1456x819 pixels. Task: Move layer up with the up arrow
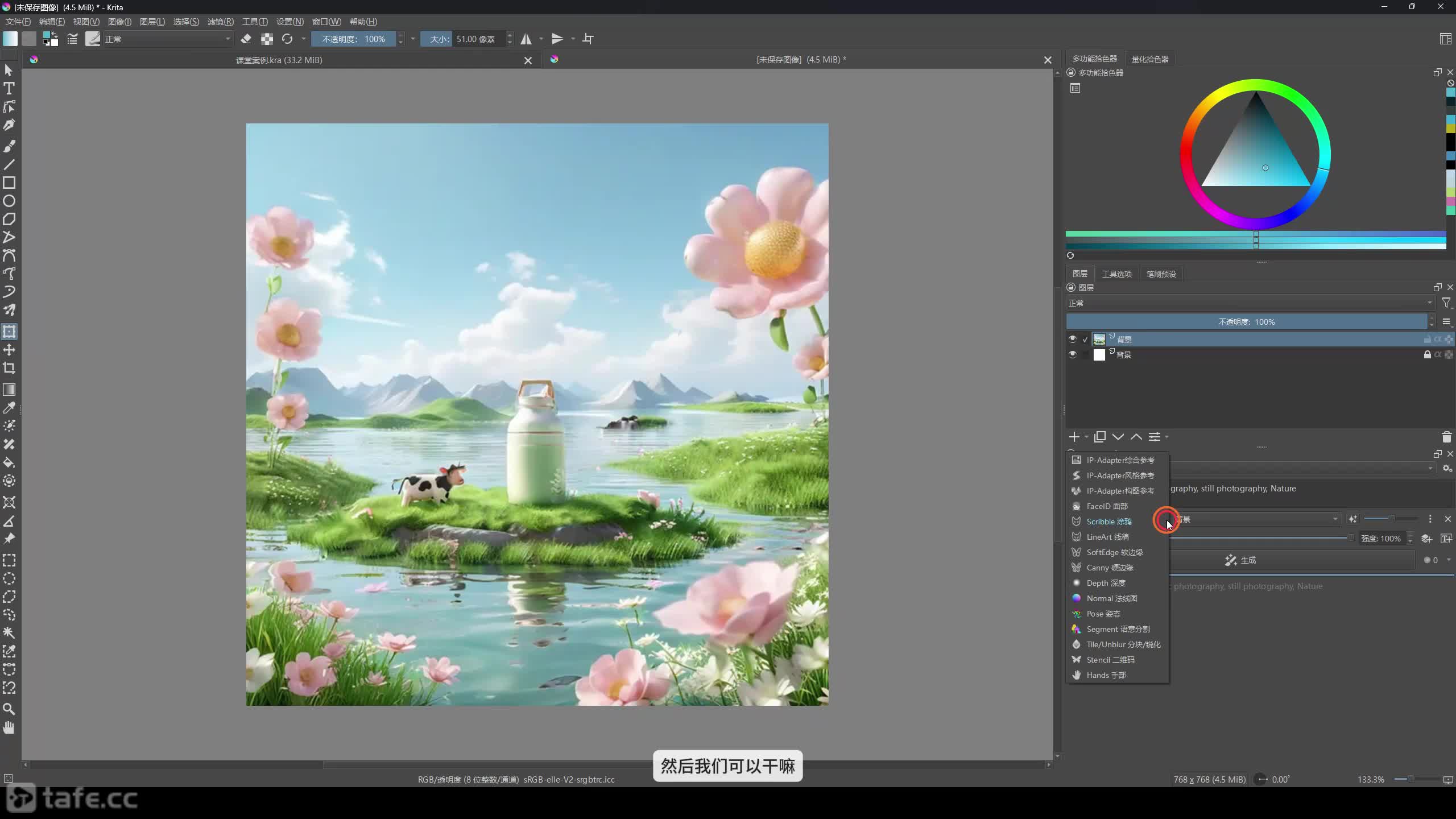pos(1136,437)
